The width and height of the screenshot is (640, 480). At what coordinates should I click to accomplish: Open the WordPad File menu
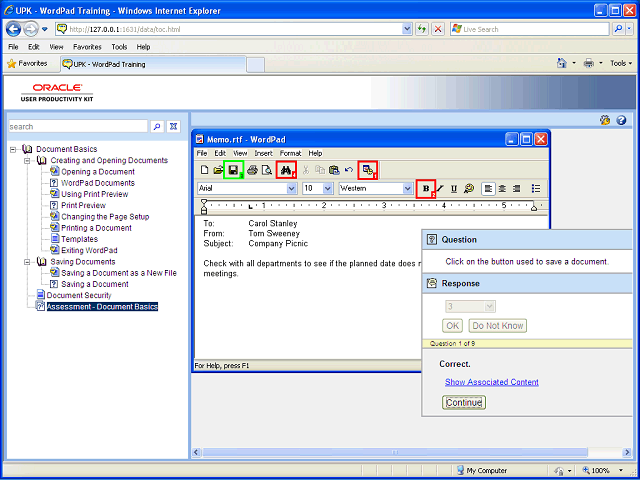tap(202, 153)
